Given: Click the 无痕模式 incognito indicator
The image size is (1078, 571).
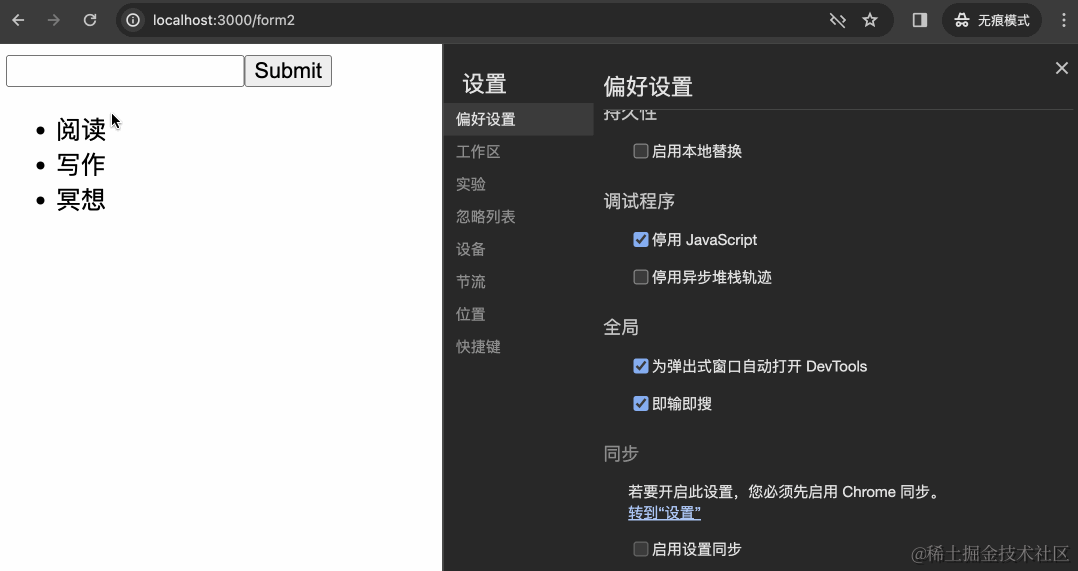Looking at the screenshot, I should coord(991,20).
